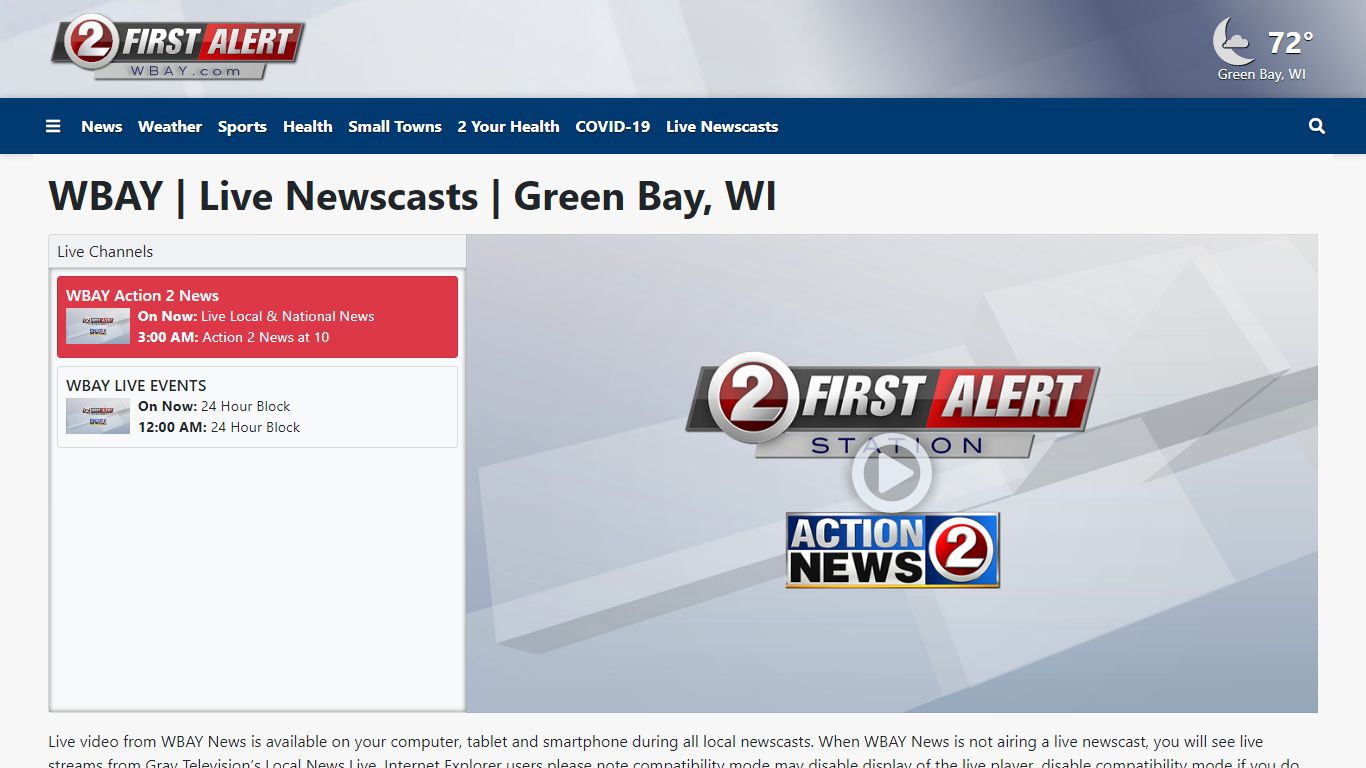
Task: Click '3:00 AM: Action 2 News at 10'
Action: (x=233, y=337)
